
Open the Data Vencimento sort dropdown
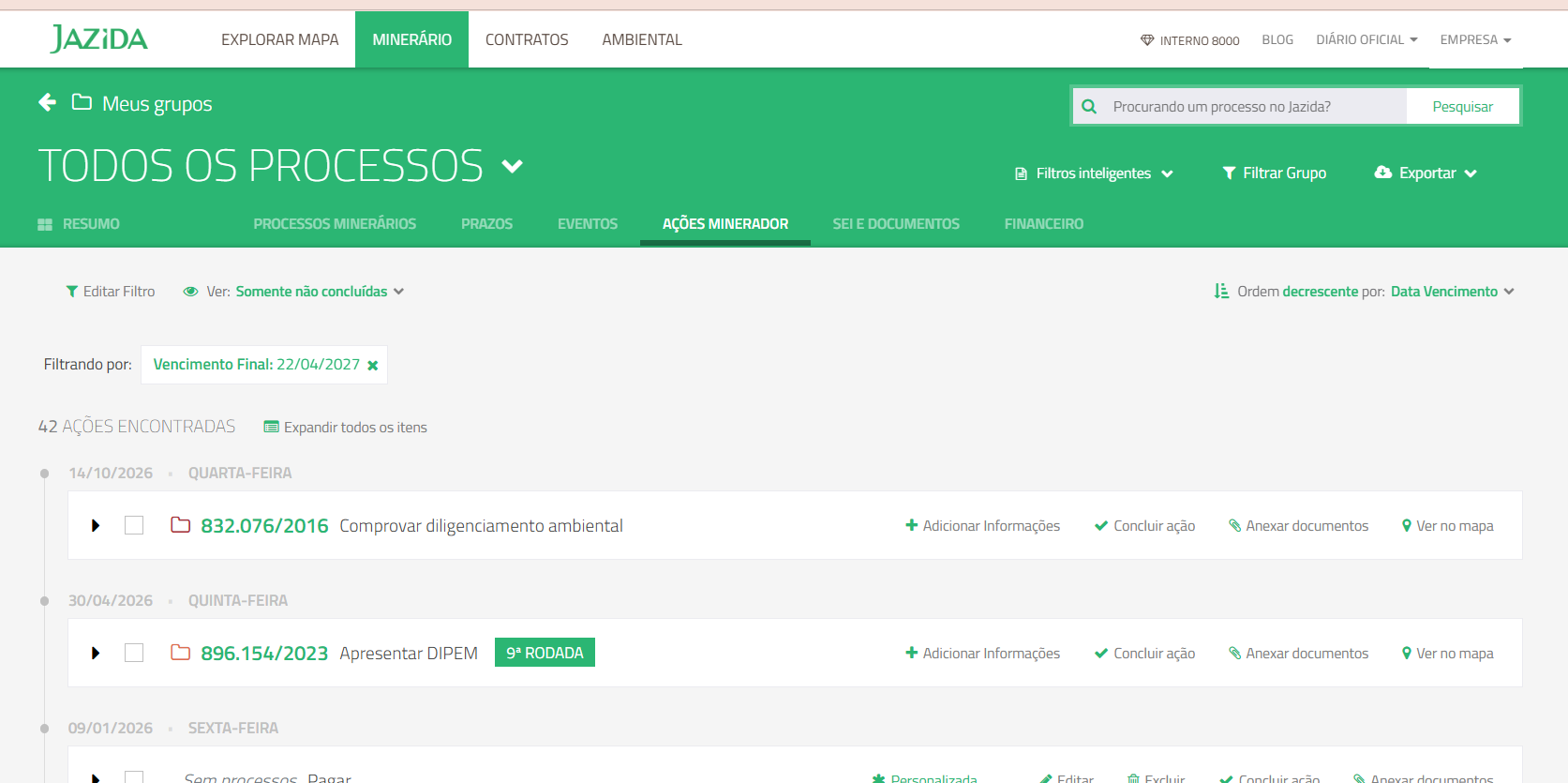click(1452, 292)
